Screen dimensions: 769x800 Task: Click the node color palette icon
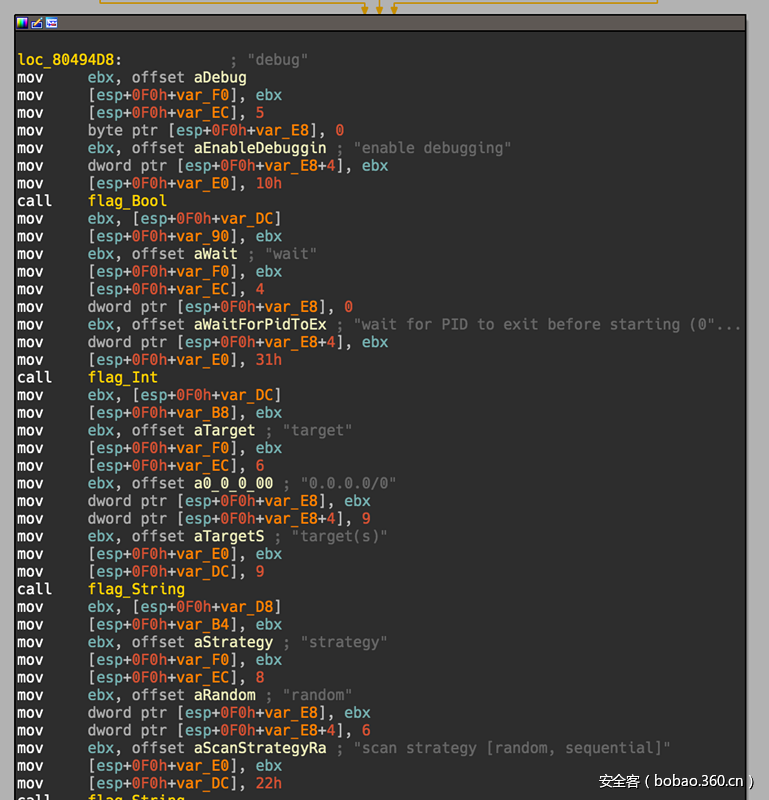click(22, 22)
